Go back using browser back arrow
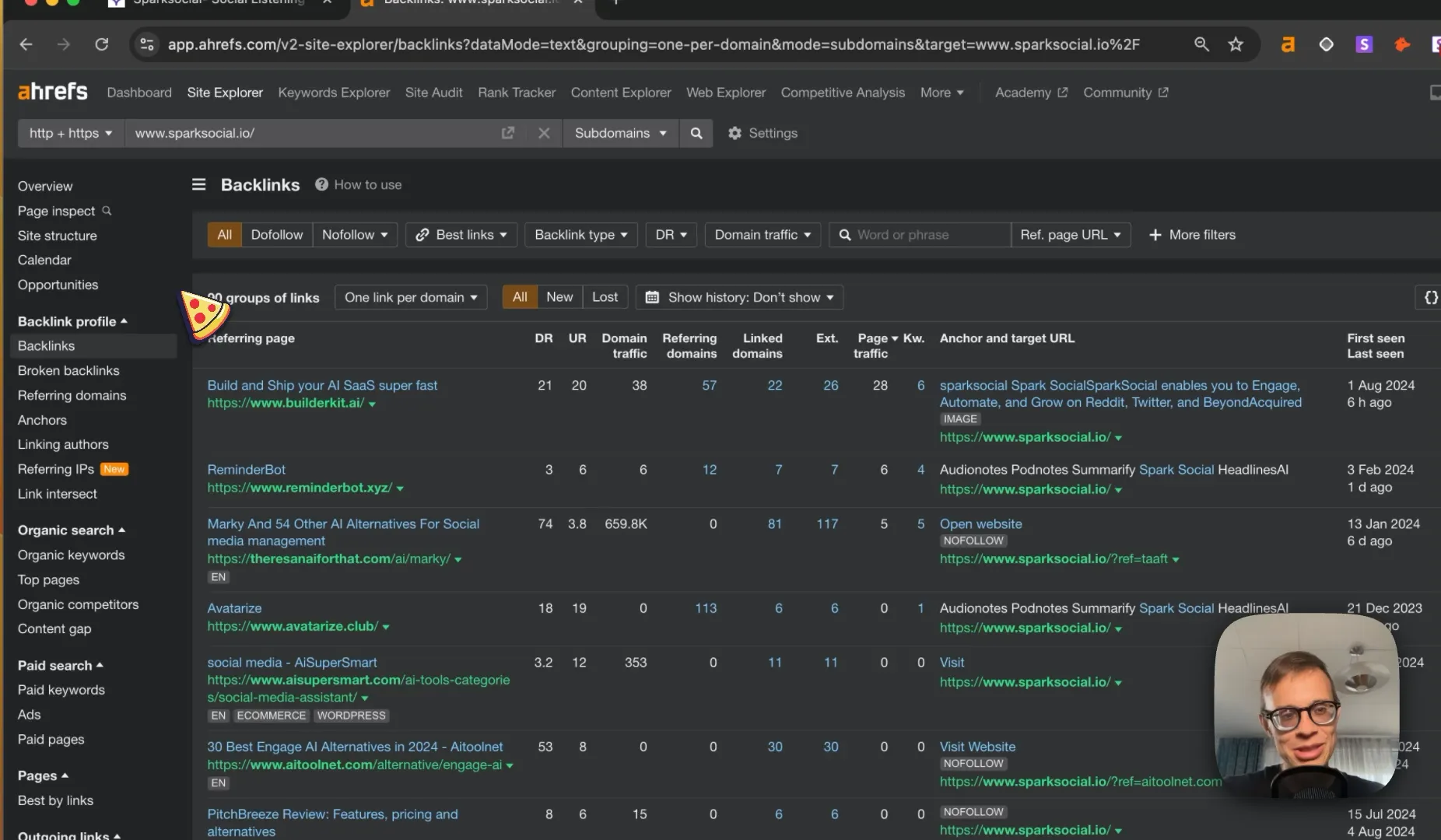The height and width of the screenshot is (840, 1441). [x=26, y=44]
